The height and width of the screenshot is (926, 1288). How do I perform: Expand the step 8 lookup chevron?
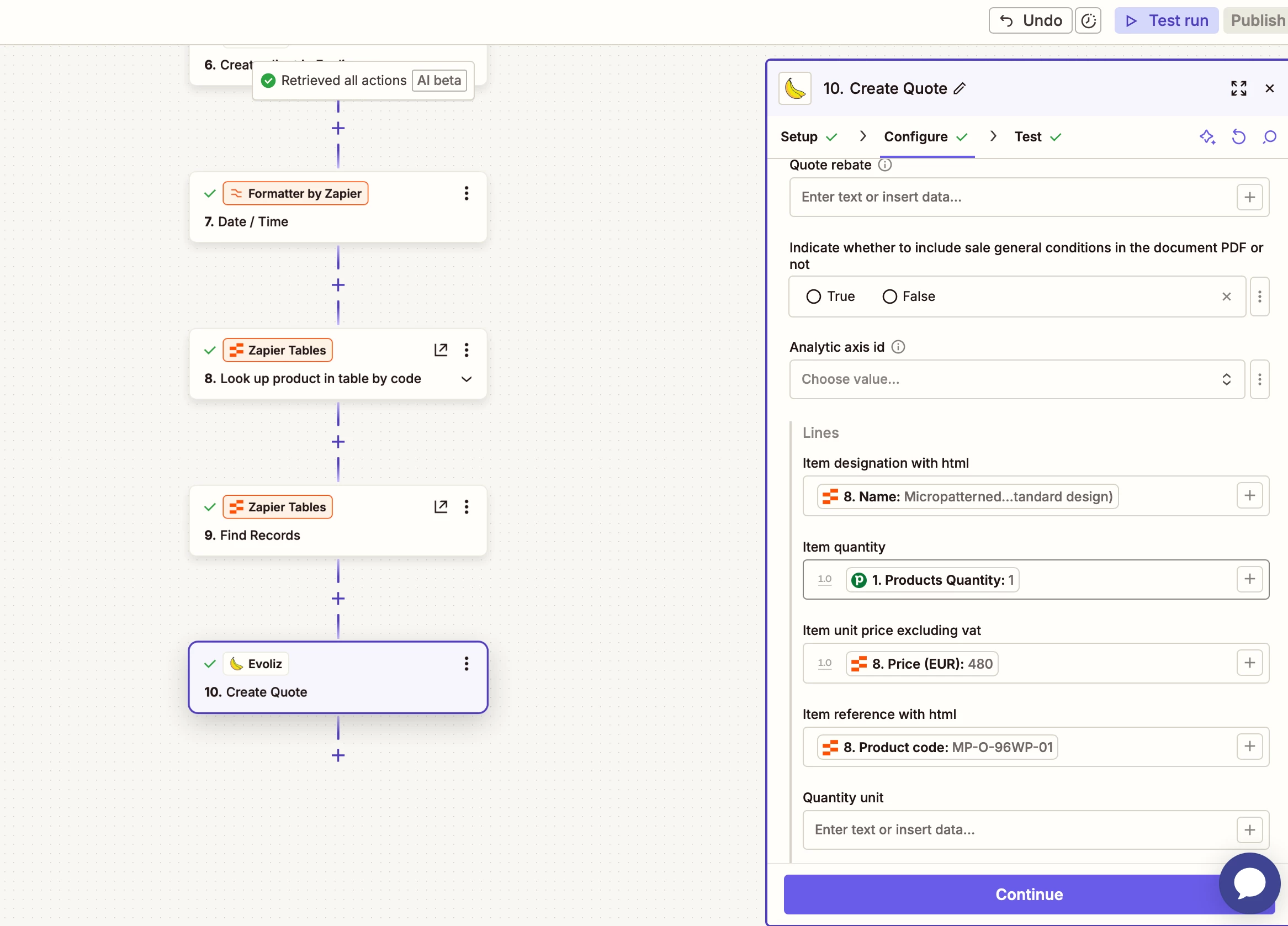[467, 379]
